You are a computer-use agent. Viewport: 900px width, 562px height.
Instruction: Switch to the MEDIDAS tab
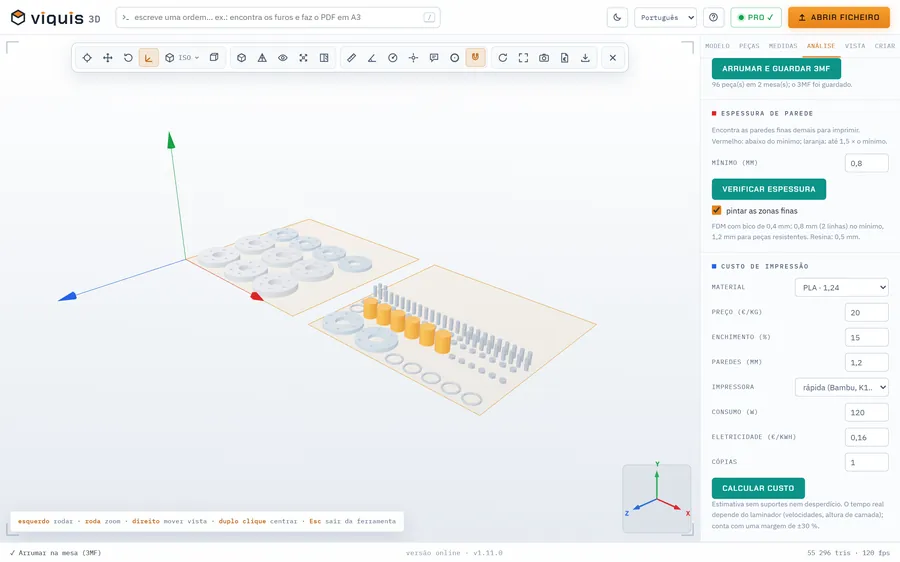tap(783, 46)
